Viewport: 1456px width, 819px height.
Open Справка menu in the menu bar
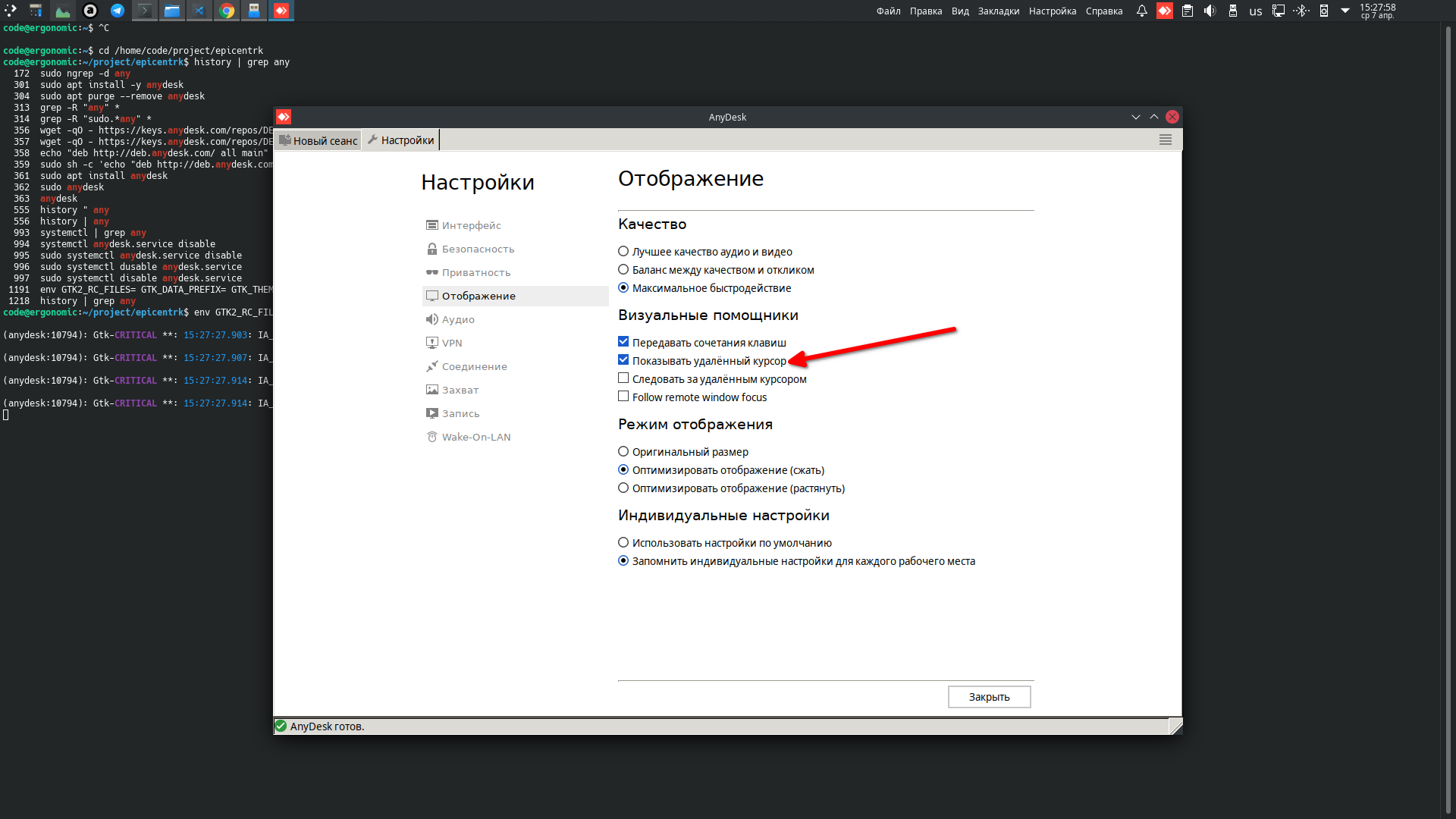pos(1104,11)
